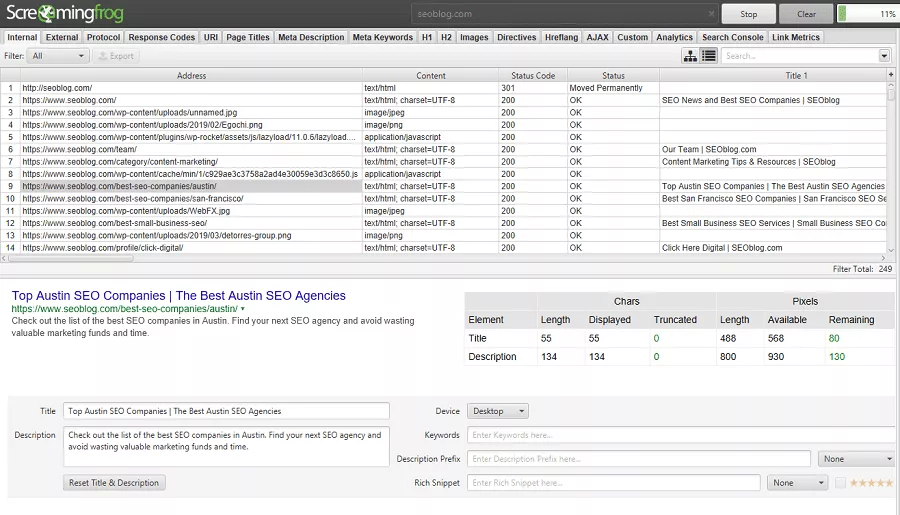Open the Meta Description tab
The image size is (900, 515).
coord(311,37)
